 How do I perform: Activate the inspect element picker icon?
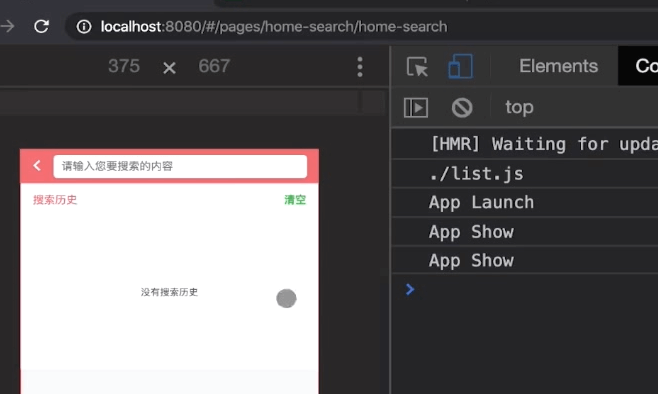(x=417, y=66)
